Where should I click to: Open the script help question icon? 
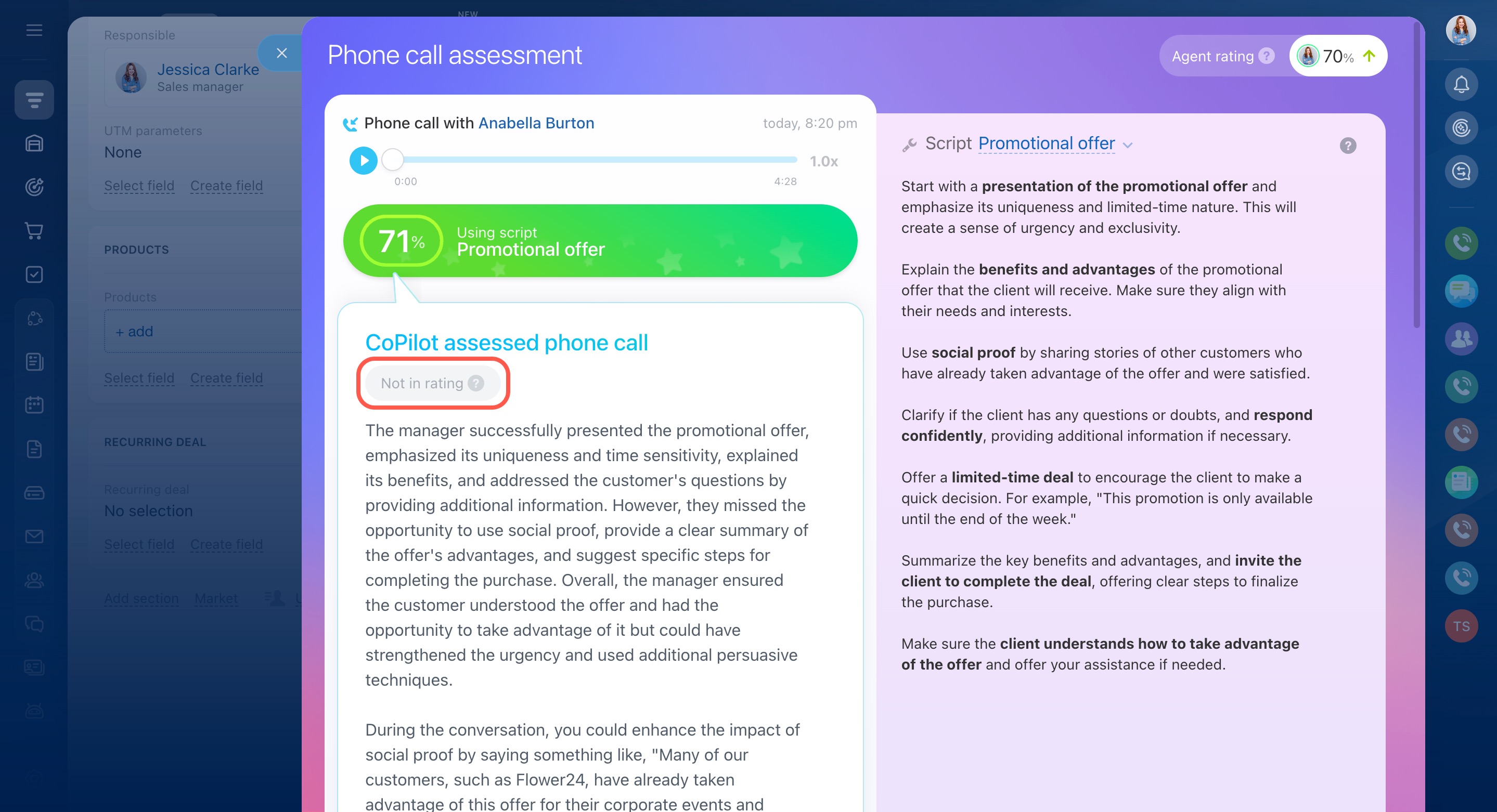click(x=1348, y=145)
